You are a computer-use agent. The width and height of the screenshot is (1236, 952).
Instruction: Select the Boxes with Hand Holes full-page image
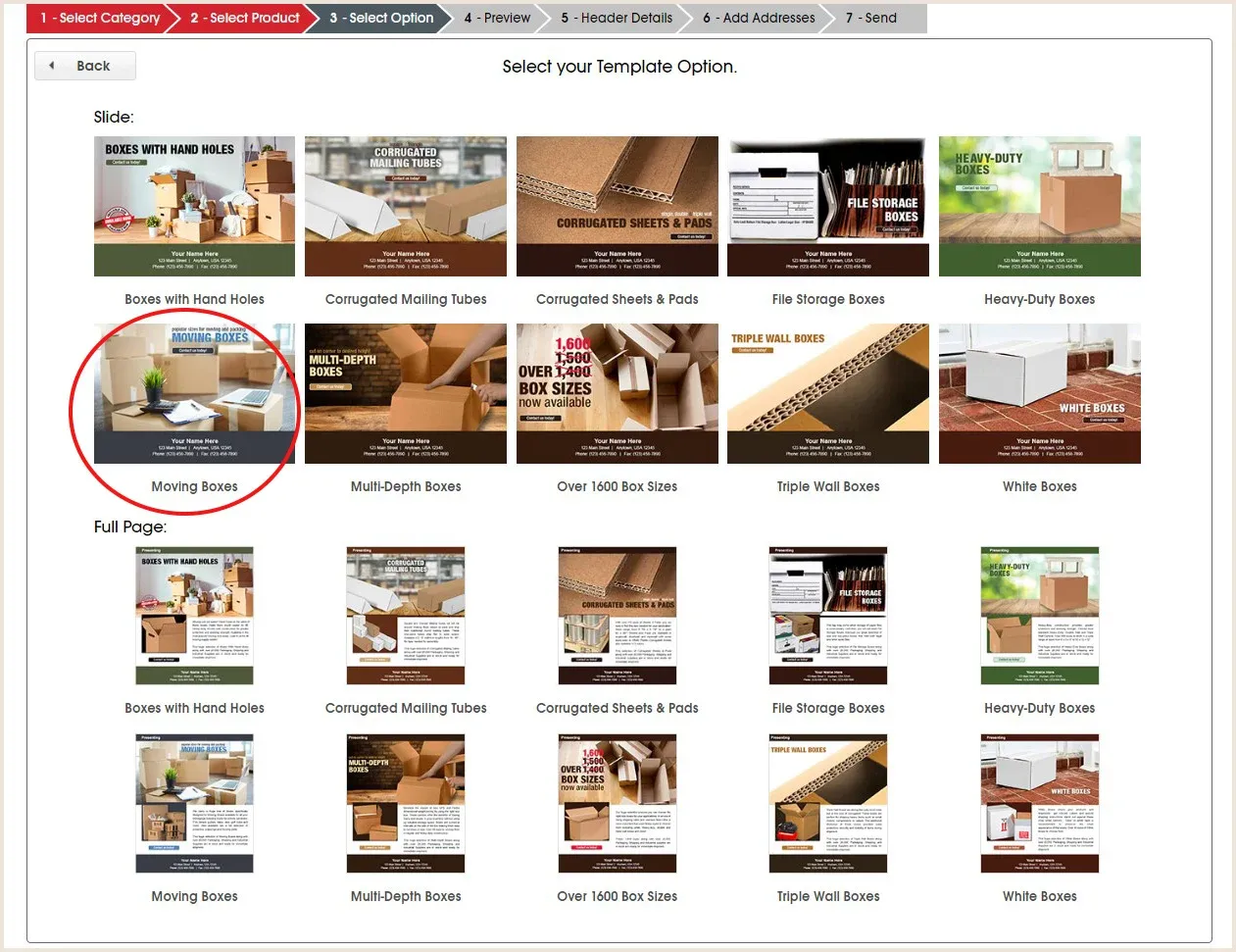pos(194,616)
